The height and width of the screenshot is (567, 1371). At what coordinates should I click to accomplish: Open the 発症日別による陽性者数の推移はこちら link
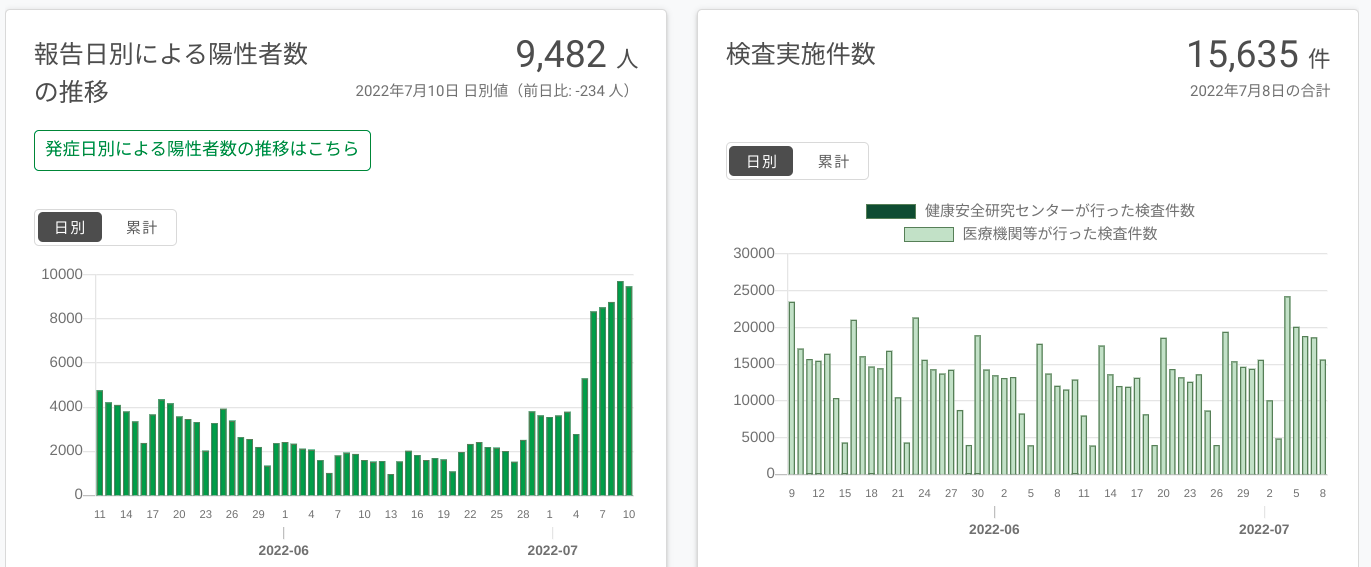coord(202,150)
